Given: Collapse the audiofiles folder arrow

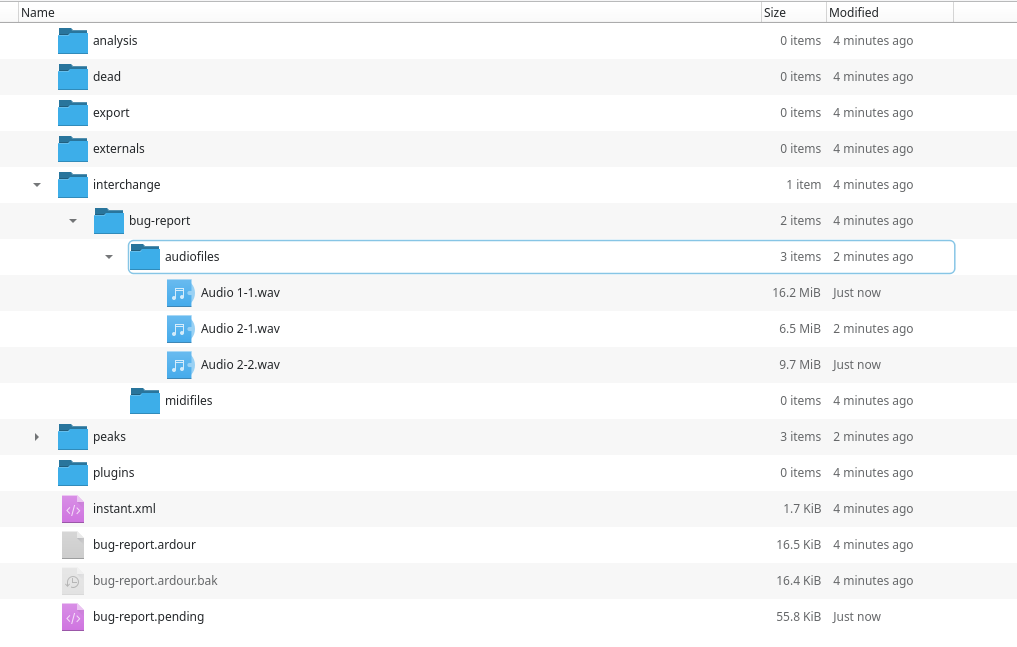Looking at the screenshot, I should coord(109,257).
